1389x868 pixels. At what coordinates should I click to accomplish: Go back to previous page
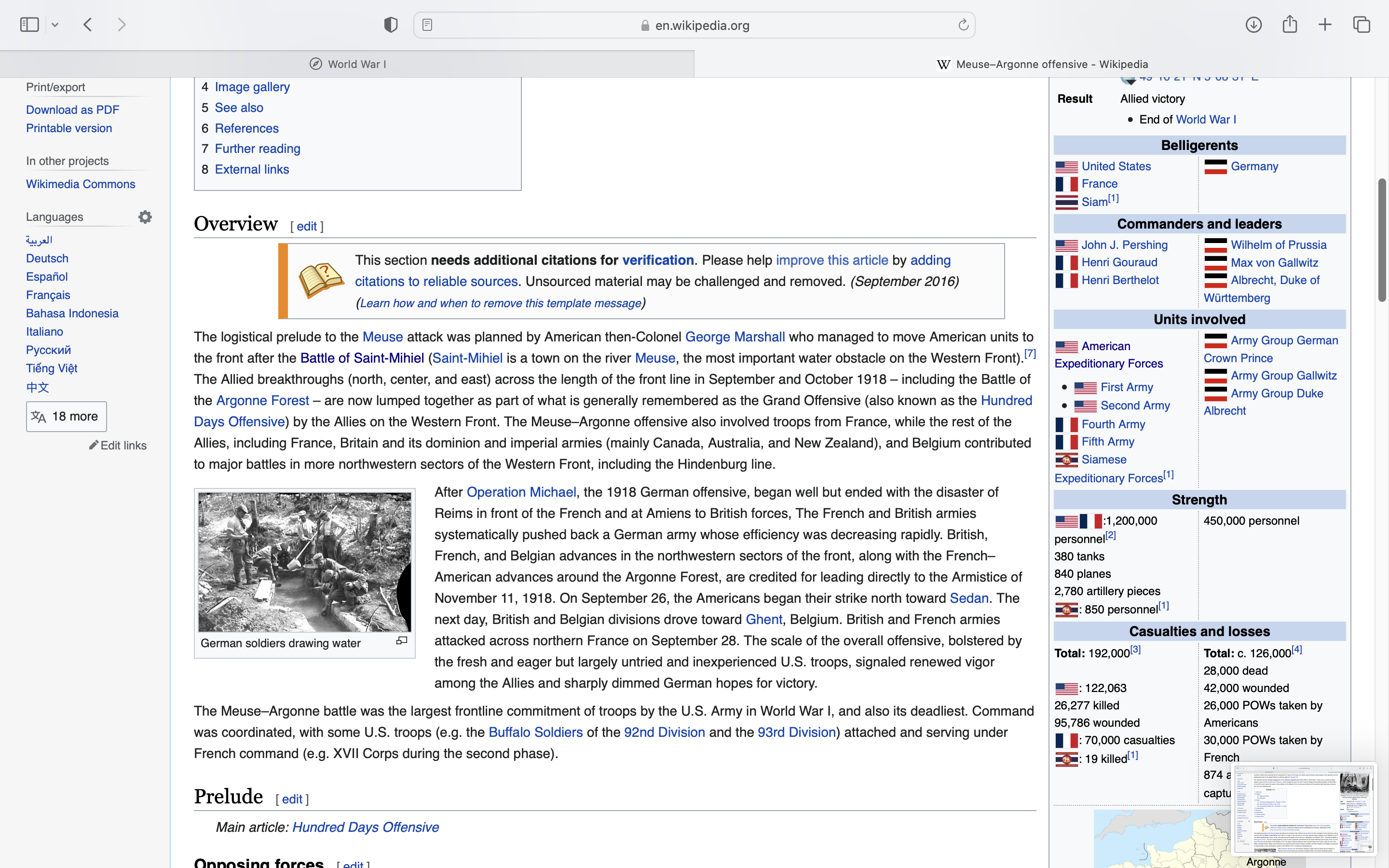pos(88,25)
